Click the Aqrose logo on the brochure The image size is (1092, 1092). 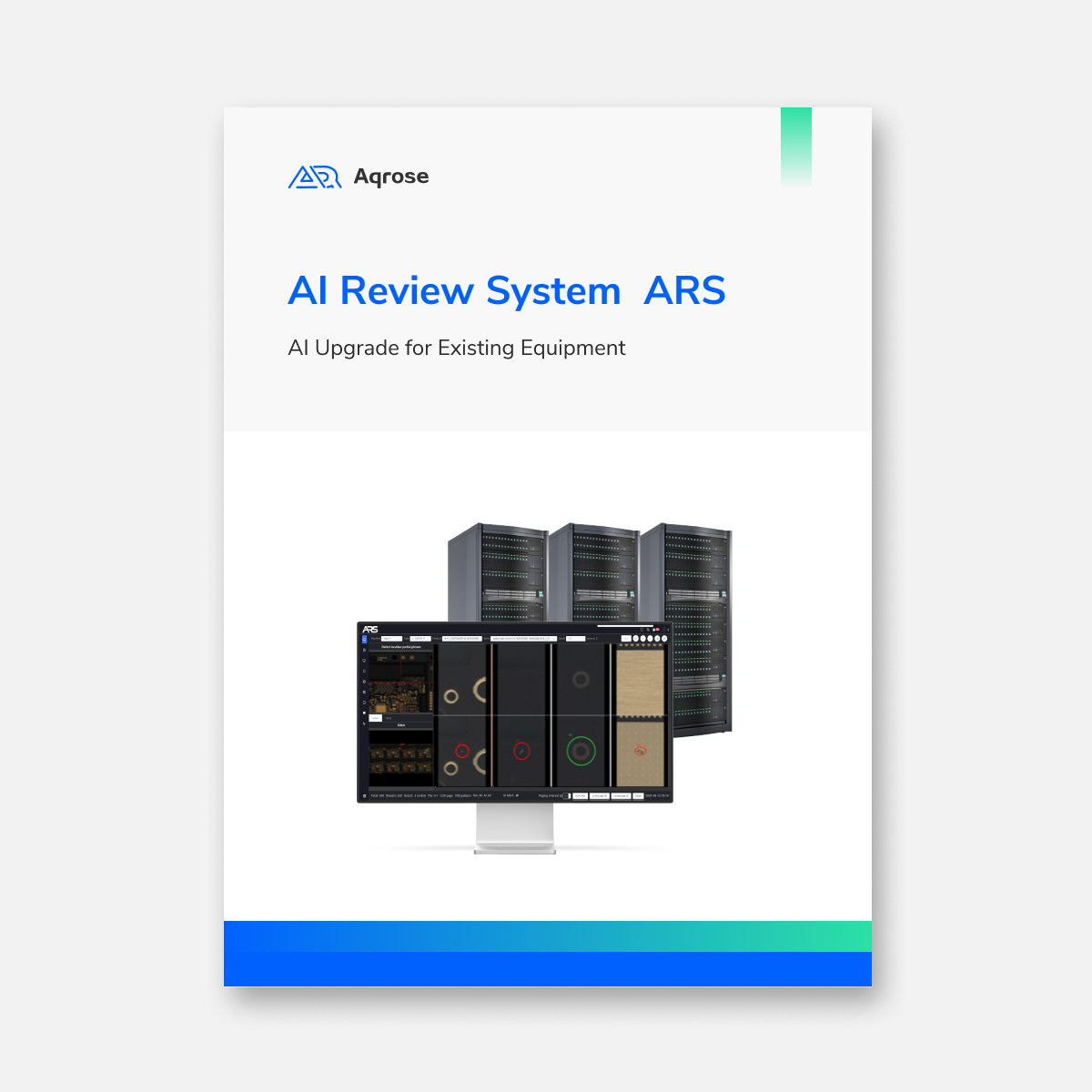[358, 177]
